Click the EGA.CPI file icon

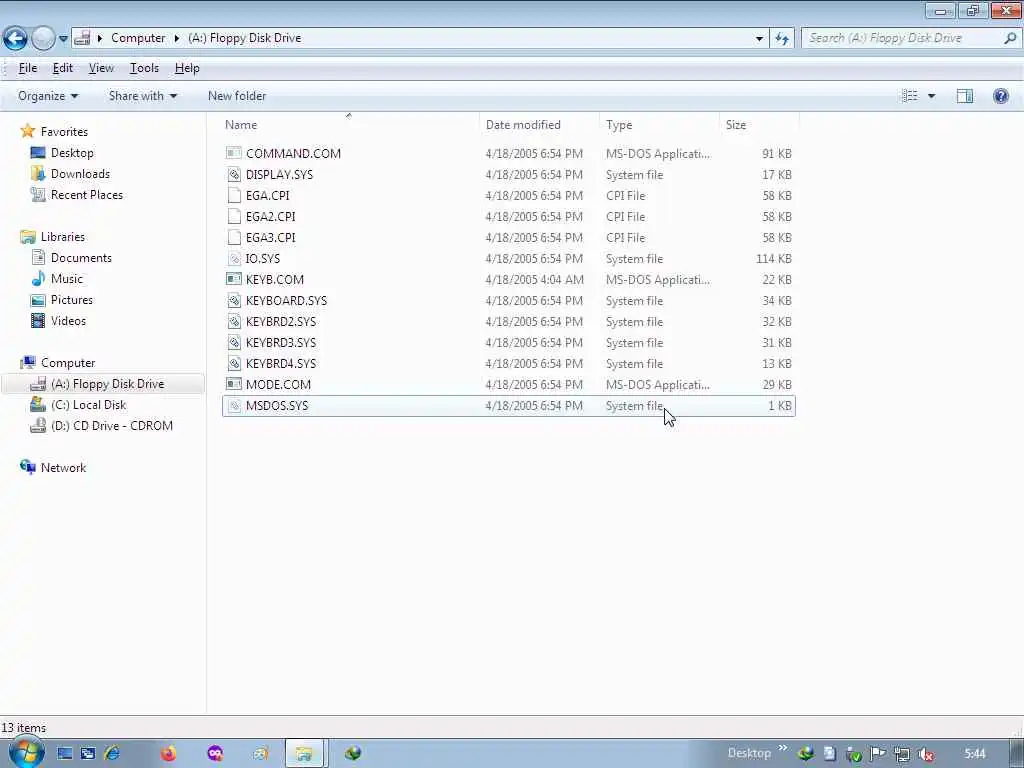(234, 195)
